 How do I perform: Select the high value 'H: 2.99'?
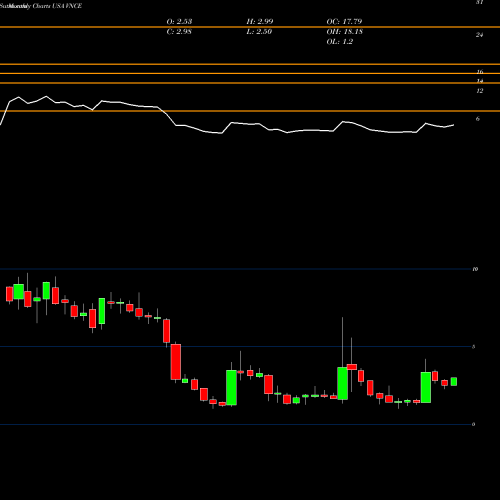tap(260, 21)
